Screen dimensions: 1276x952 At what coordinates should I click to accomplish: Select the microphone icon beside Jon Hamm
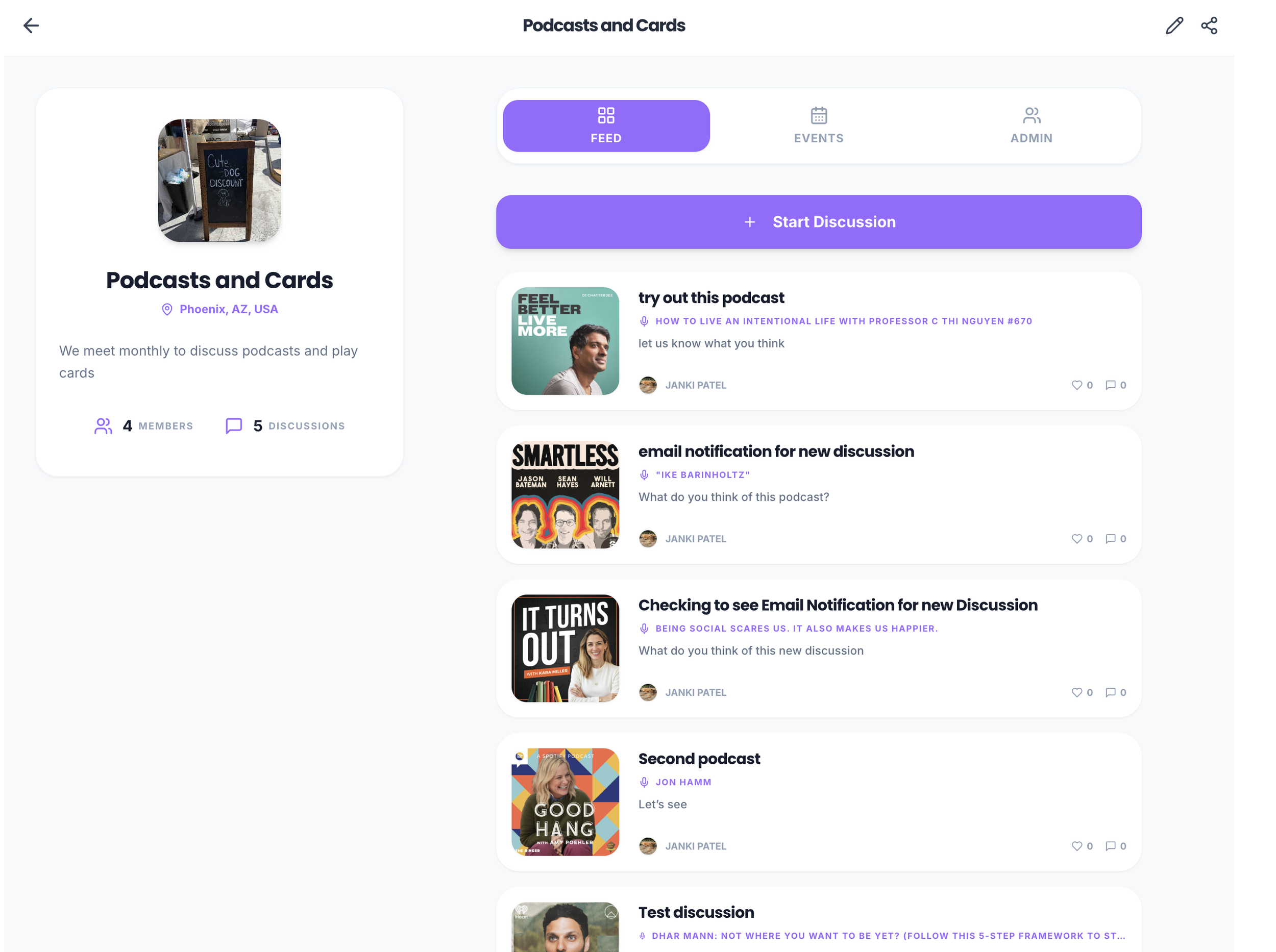pos(644,783)
